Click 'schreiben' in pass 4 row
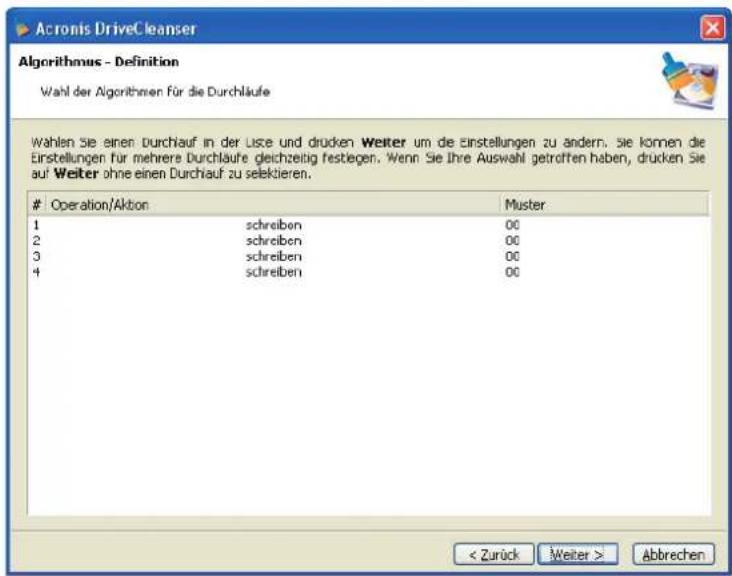This screenshot has width=732, height=576. pyautogui.click(x=274, y=272)
